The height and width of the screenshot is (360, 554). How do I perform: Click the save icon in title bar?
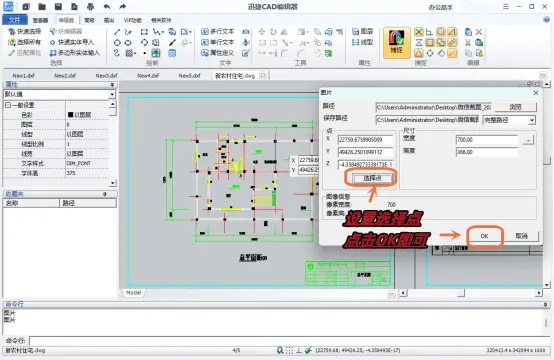[x=58, y=6]
